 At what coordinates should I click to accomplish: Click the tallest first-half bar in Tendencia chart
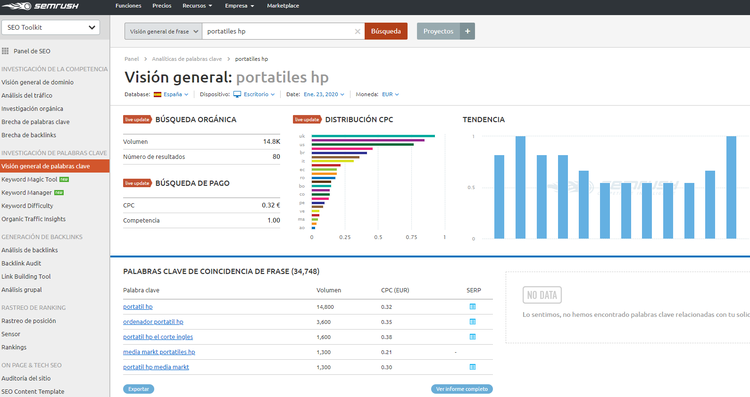(520, 187)
